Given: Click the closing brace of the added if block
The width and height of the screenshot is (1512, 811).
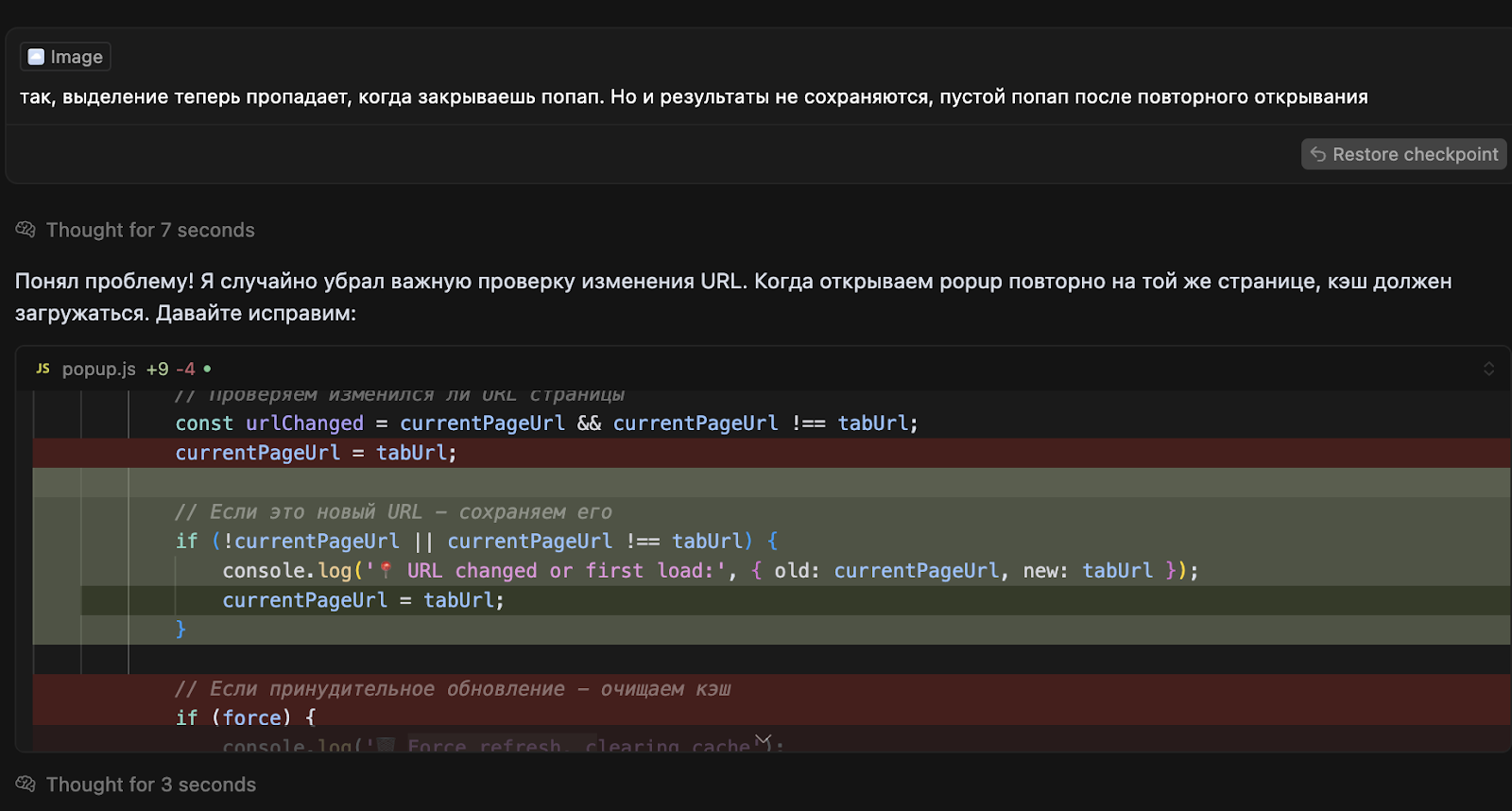Looking at the screenshot, I should tap(180, 630).
